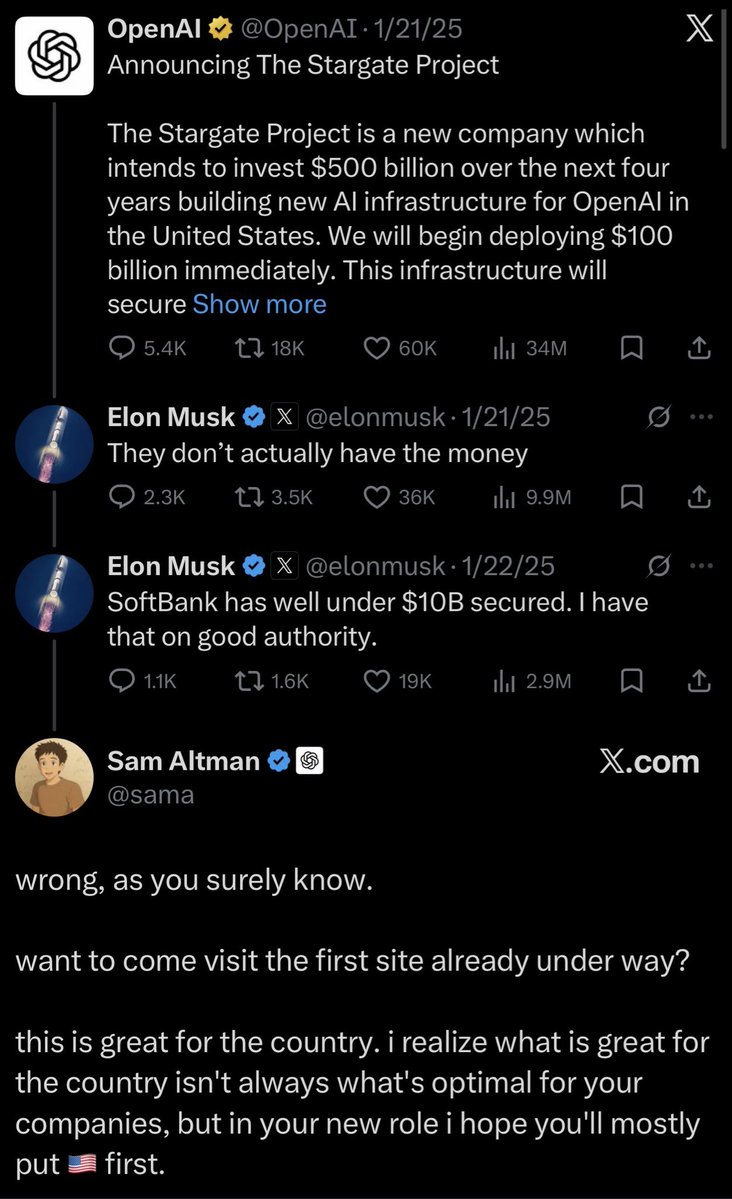Screen dimensions: 732x1199
Task: Open view analytics on the OpenAI tweet
Action: click(503, 347)
